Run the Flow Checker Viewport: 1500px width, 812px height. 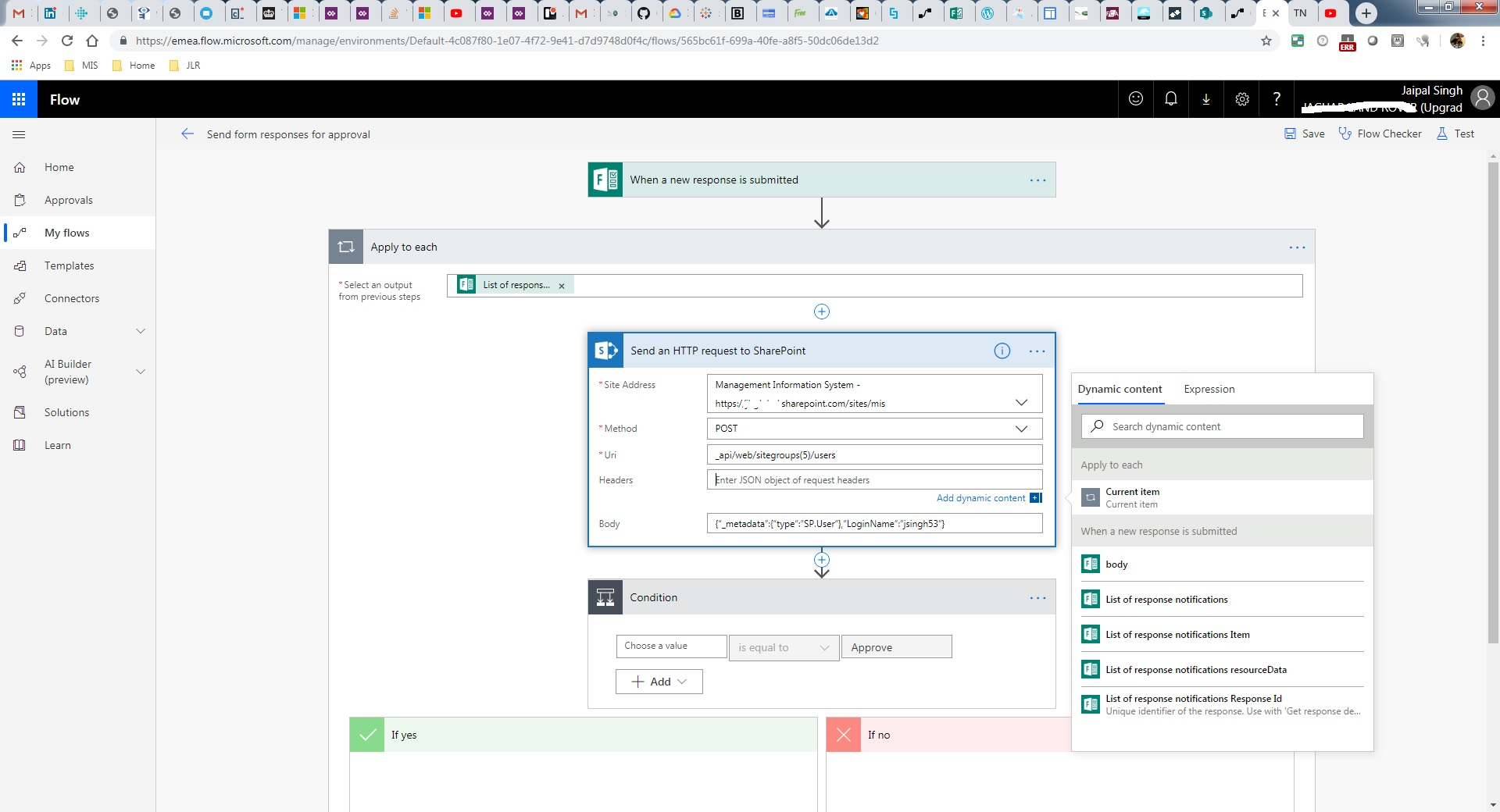click(x=1380, y=134)
